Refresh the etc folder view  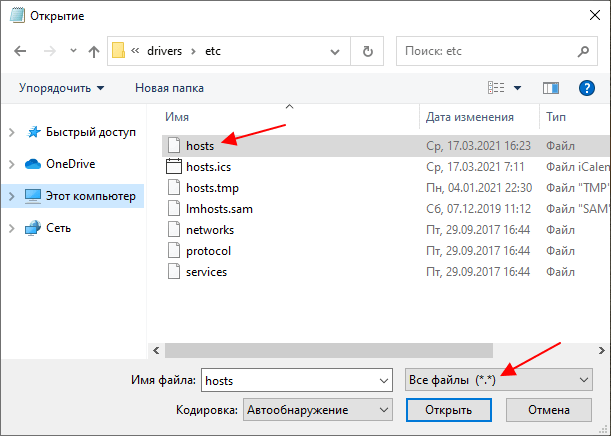point(367,51)
